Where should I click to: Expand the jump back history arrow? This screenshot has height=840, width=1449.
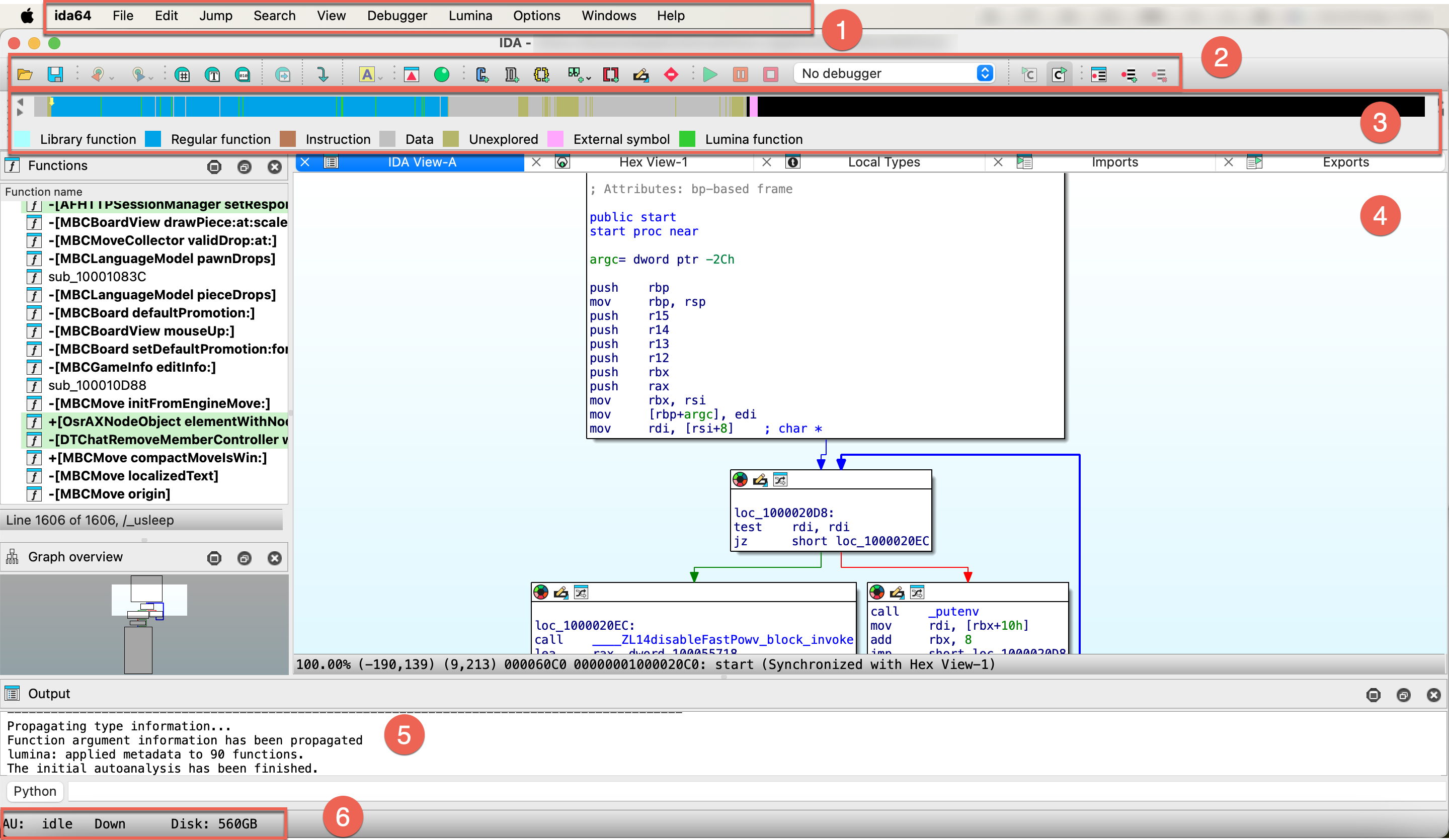112,77
